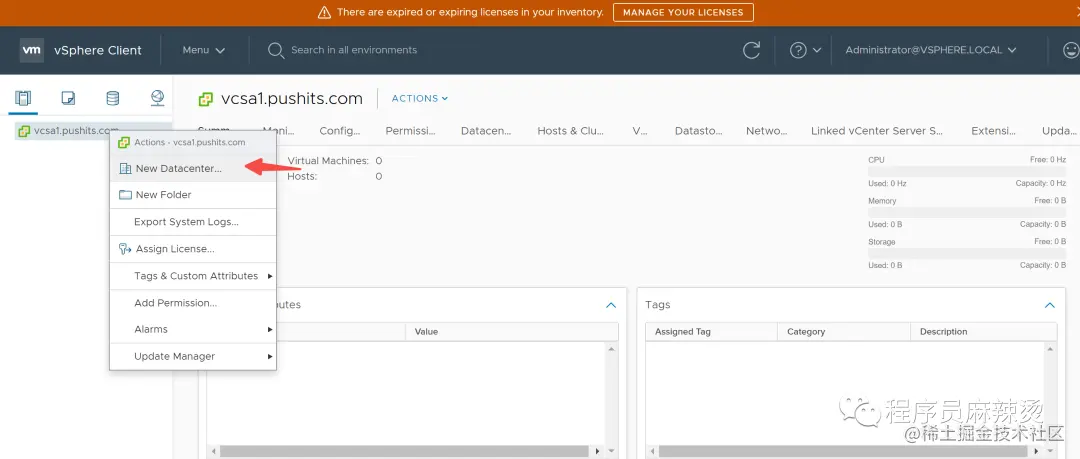Viewport: 1080px width, 459px height.
Task: Select Assign License... menu entry
Action: tap(193, 249)
